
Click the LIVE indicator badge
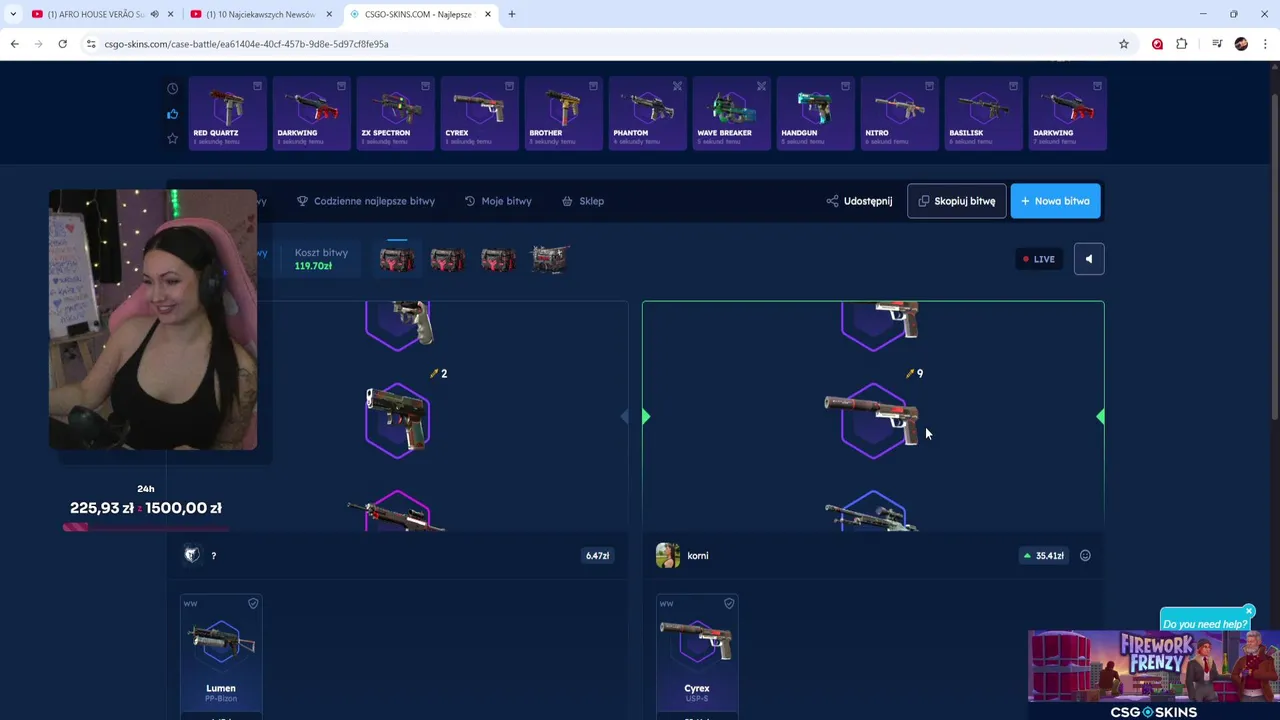pyautogui.click(x=1039, y=259)
